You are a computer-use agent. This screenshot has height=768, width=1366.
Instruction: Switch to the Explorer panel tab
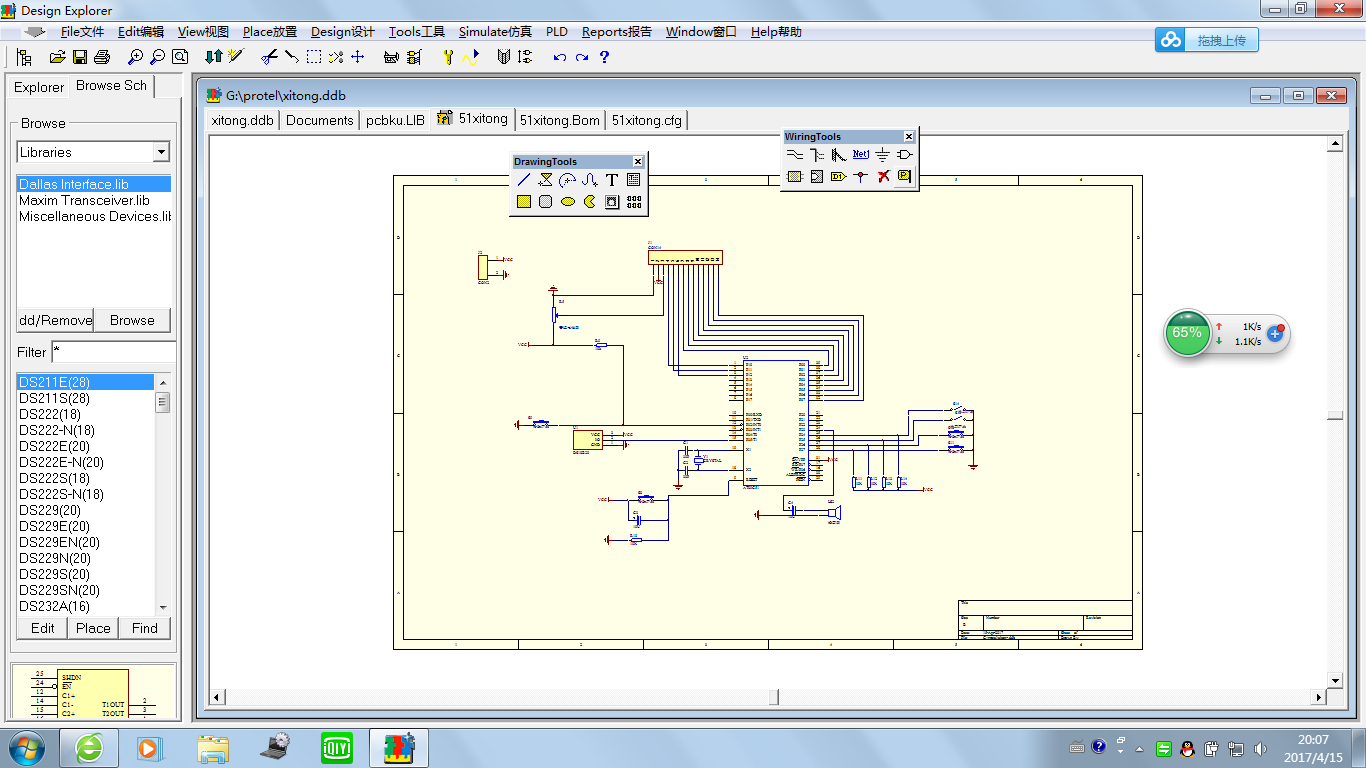click(x=39, y=87)
